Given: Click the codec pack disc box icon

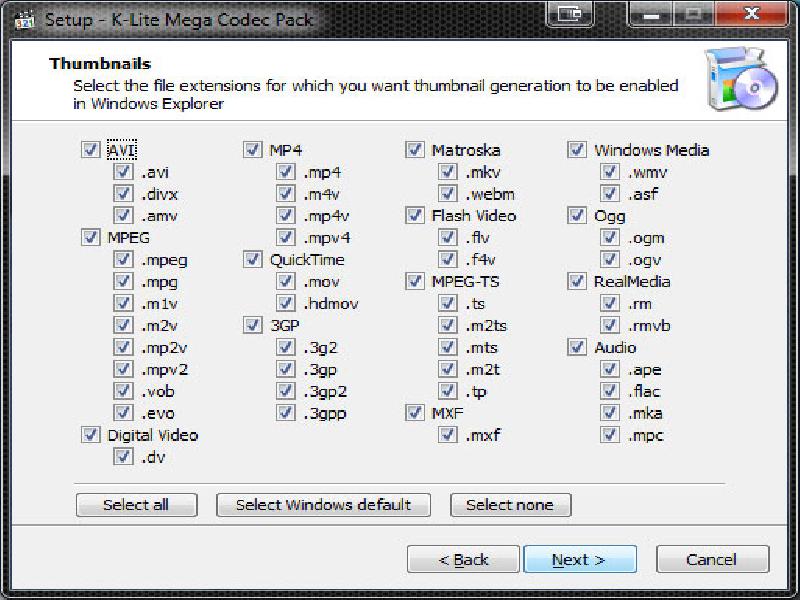Looking at the screenshot, I should [x=741, y=79].
